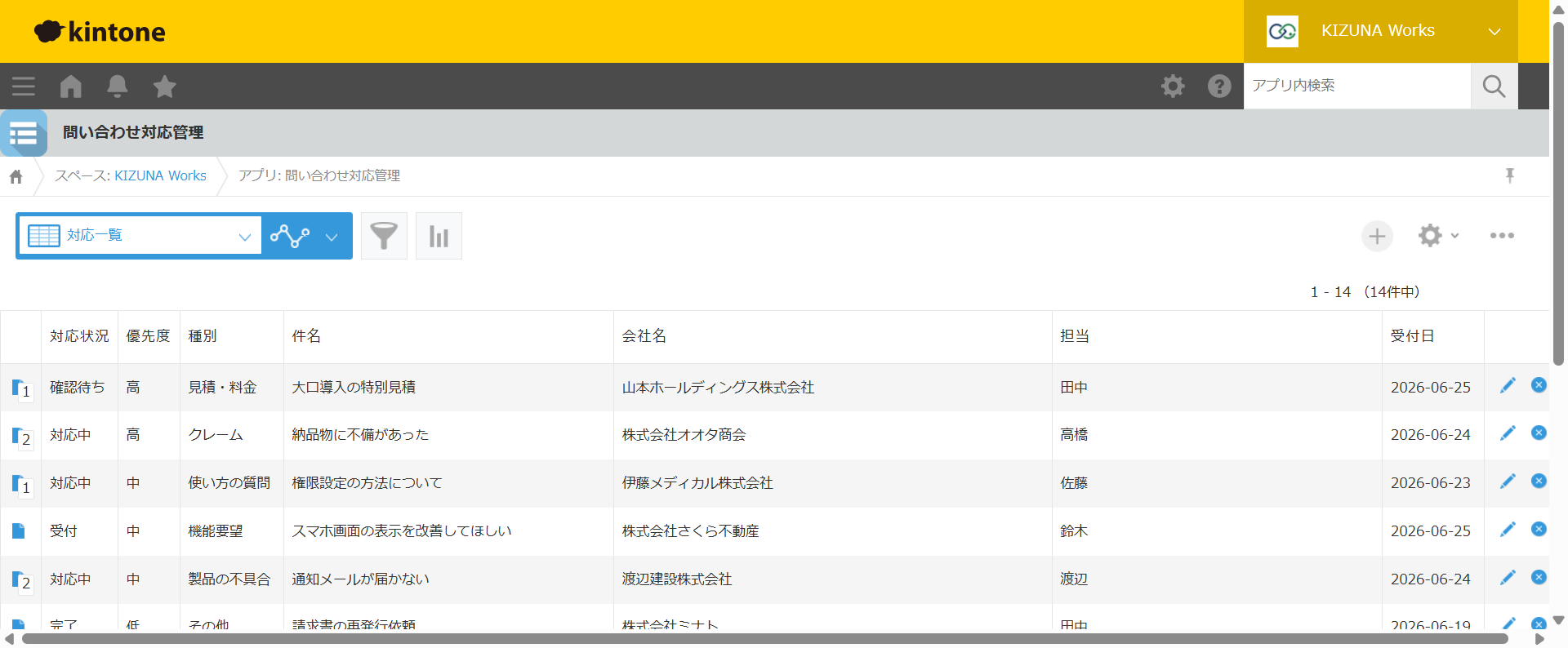Delete the 大口導入の特別見積 record
The height and width of the screenshot is (648, 1568).
[x=1539, y=385]
